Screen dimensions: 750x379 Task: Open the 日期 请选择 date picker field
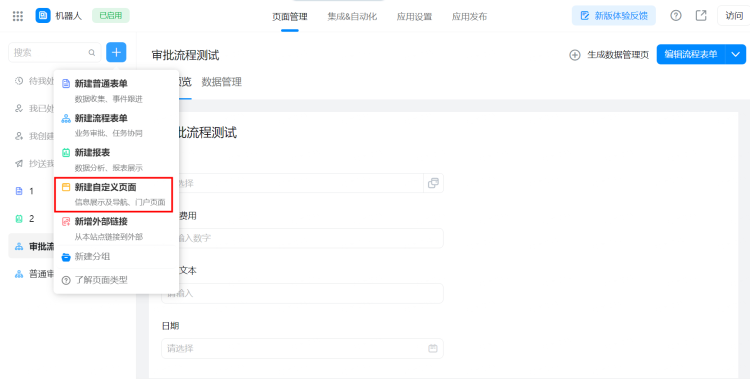point(302,348)
